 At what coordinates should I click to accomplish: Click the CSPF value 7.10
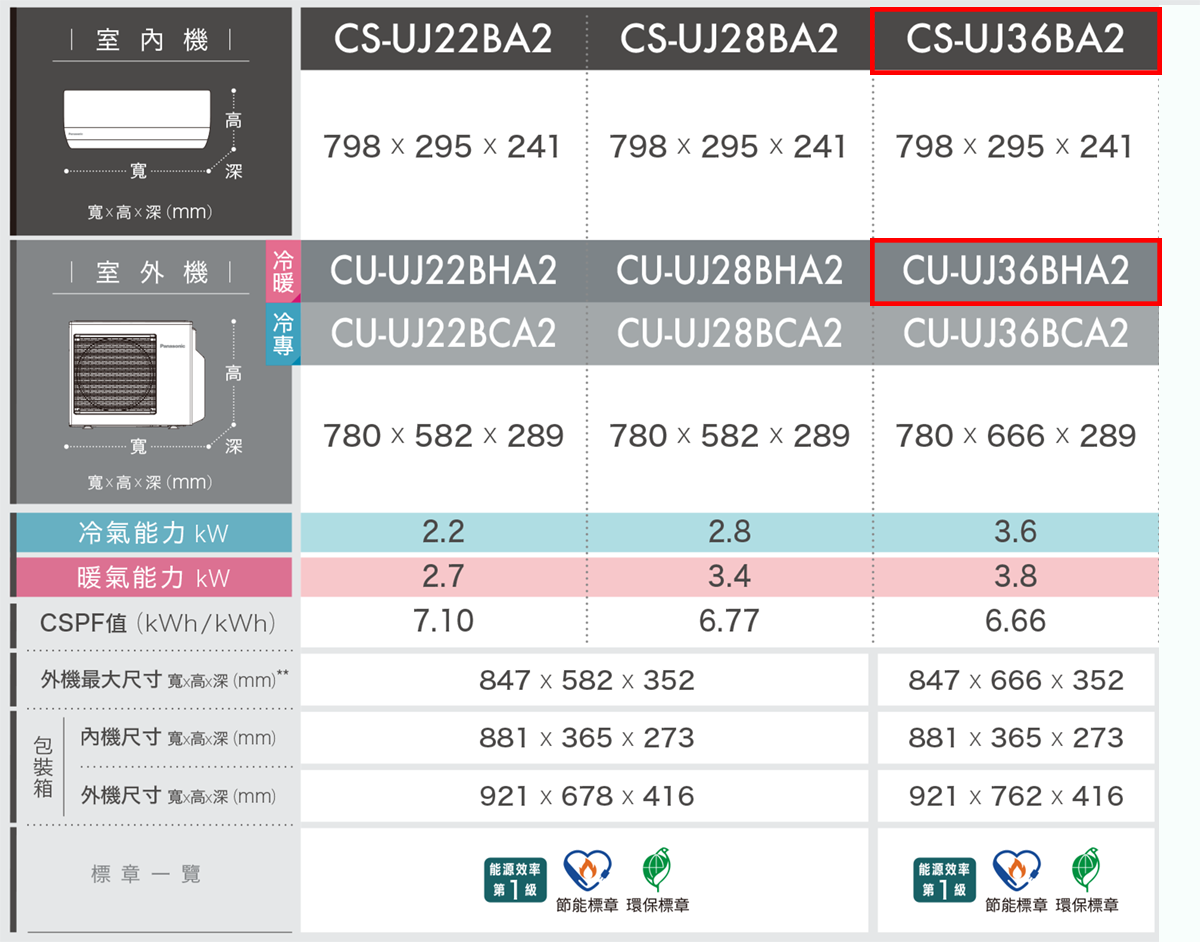pos(443,621)
